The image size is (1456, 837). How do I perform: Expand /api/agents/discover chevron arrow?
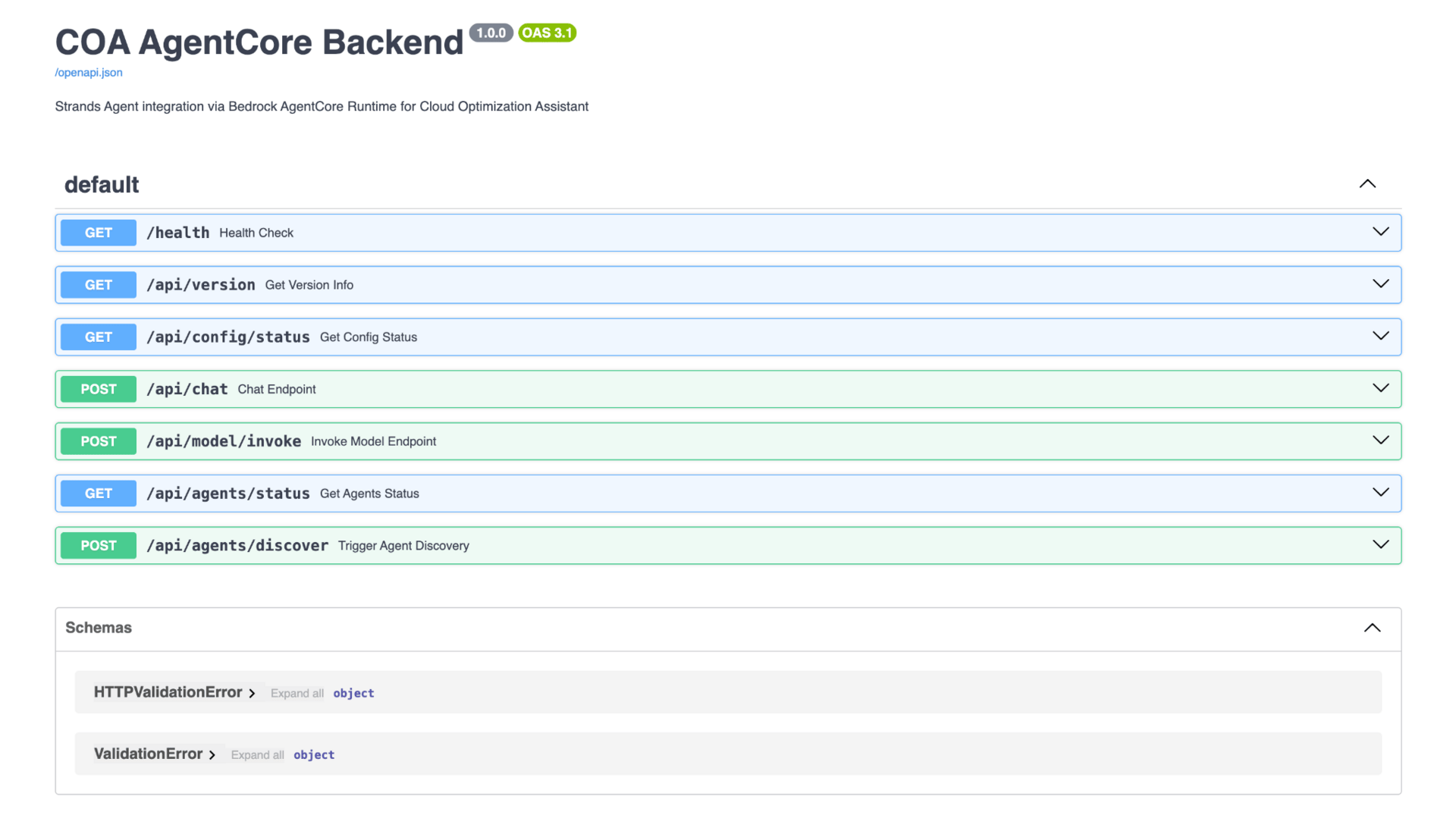(1380, 544)
